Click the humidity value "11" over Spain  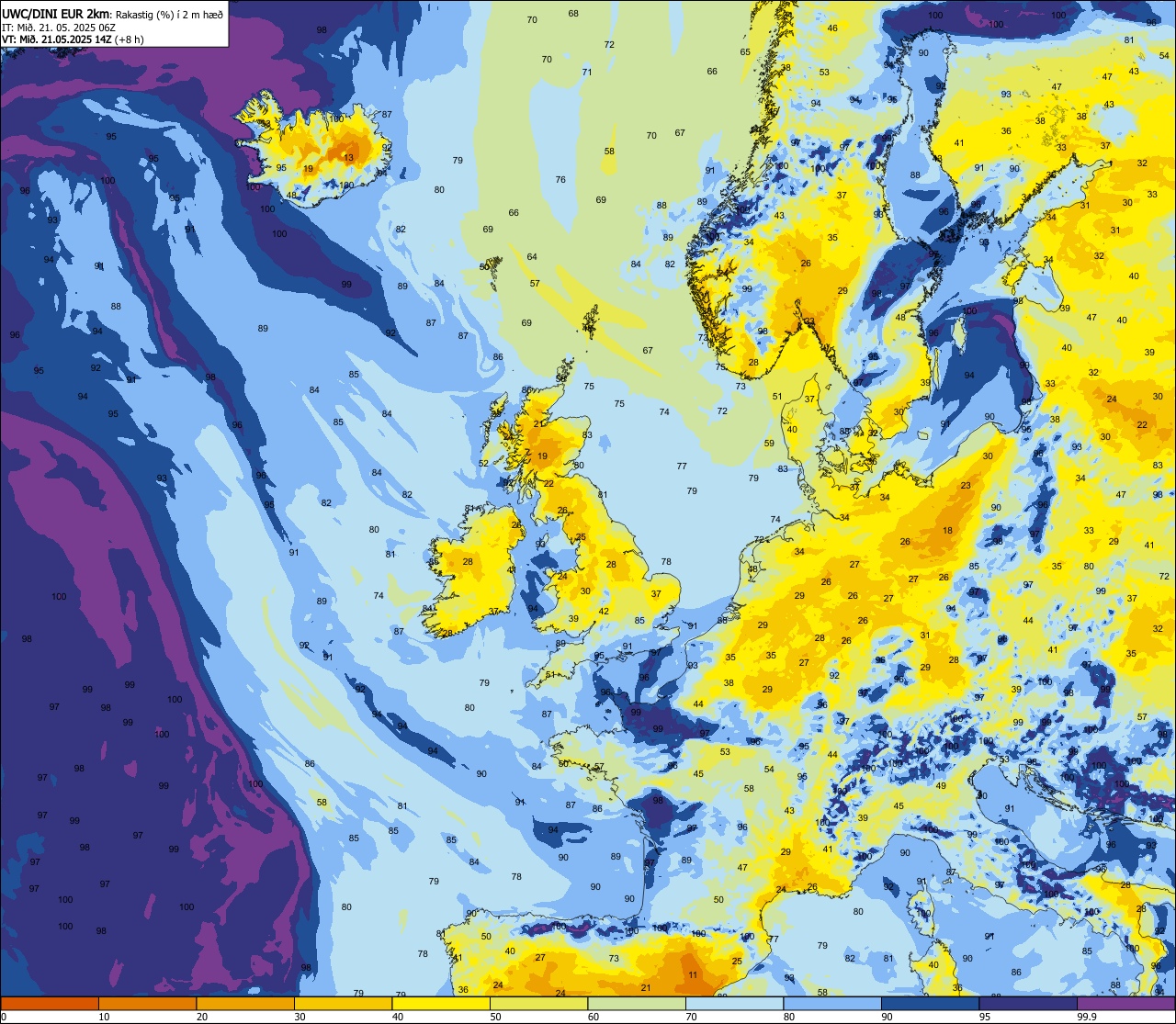[693, 975]
